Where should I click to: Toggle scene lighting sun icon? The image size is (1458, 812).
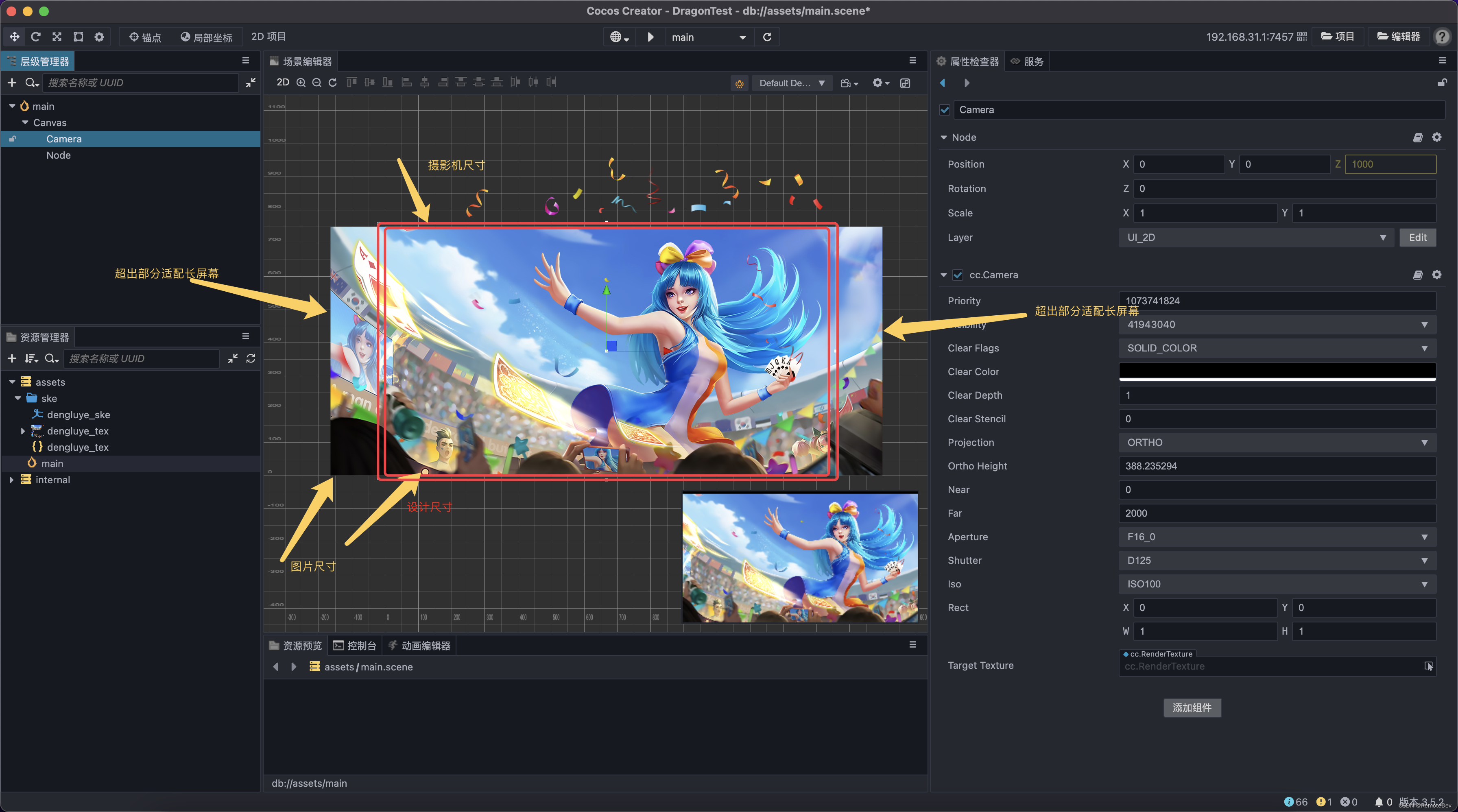[x=739, y=83]
